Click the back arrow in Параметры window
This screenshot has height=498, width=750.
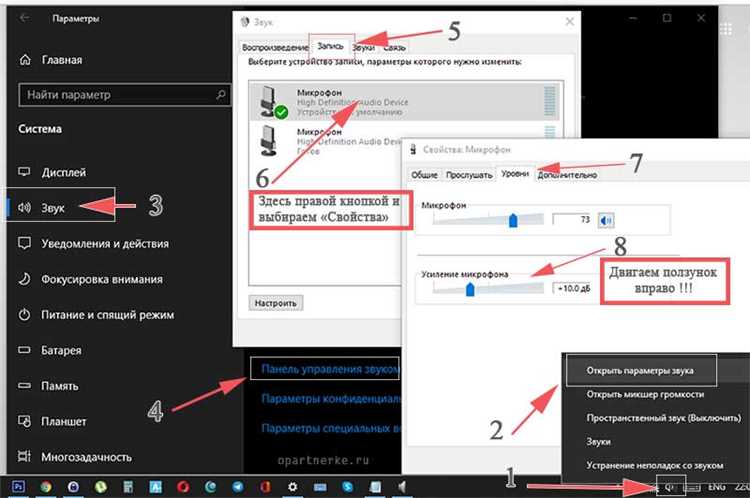click(x=24, y=18)
